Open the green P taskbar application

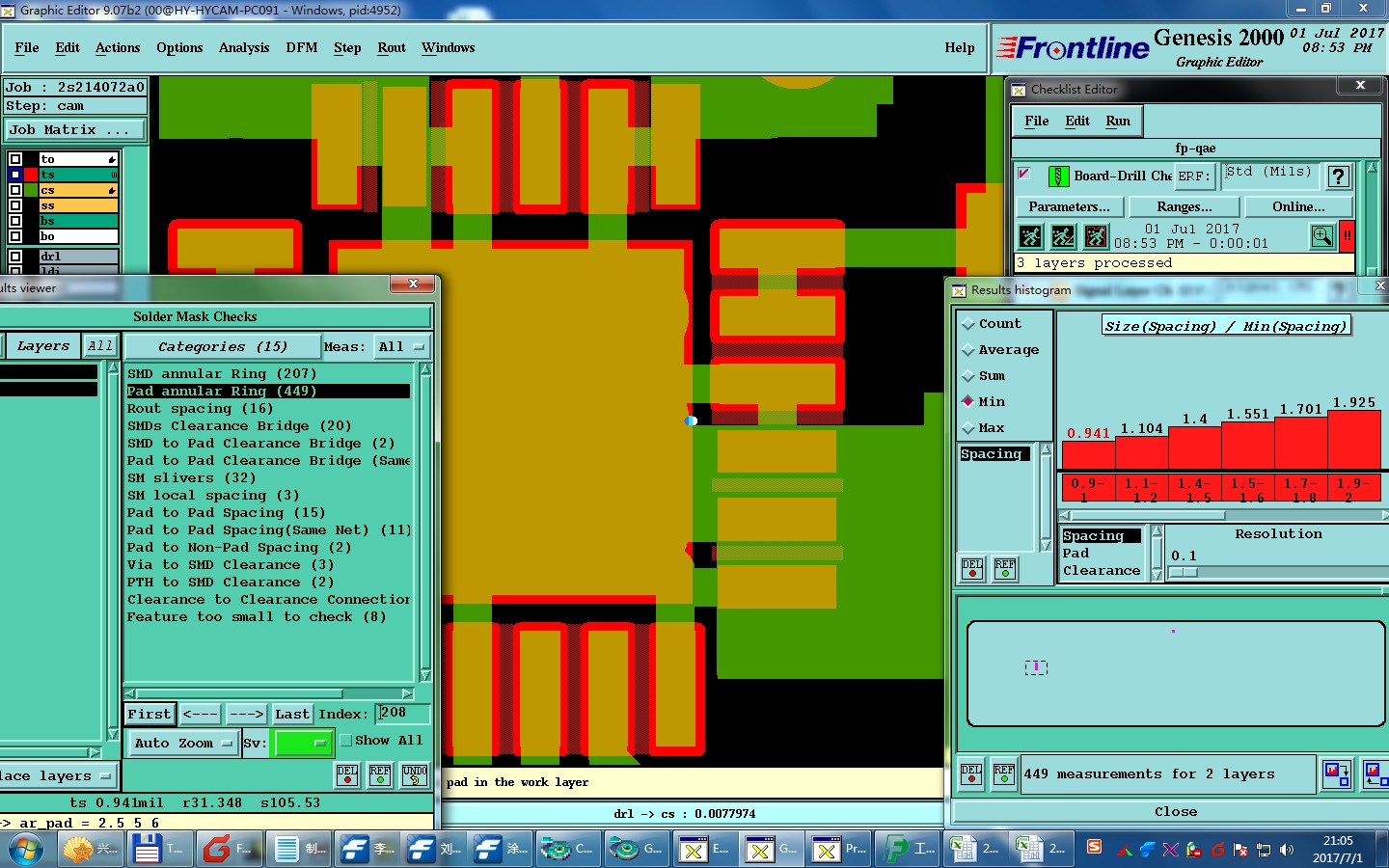point(908,850)
